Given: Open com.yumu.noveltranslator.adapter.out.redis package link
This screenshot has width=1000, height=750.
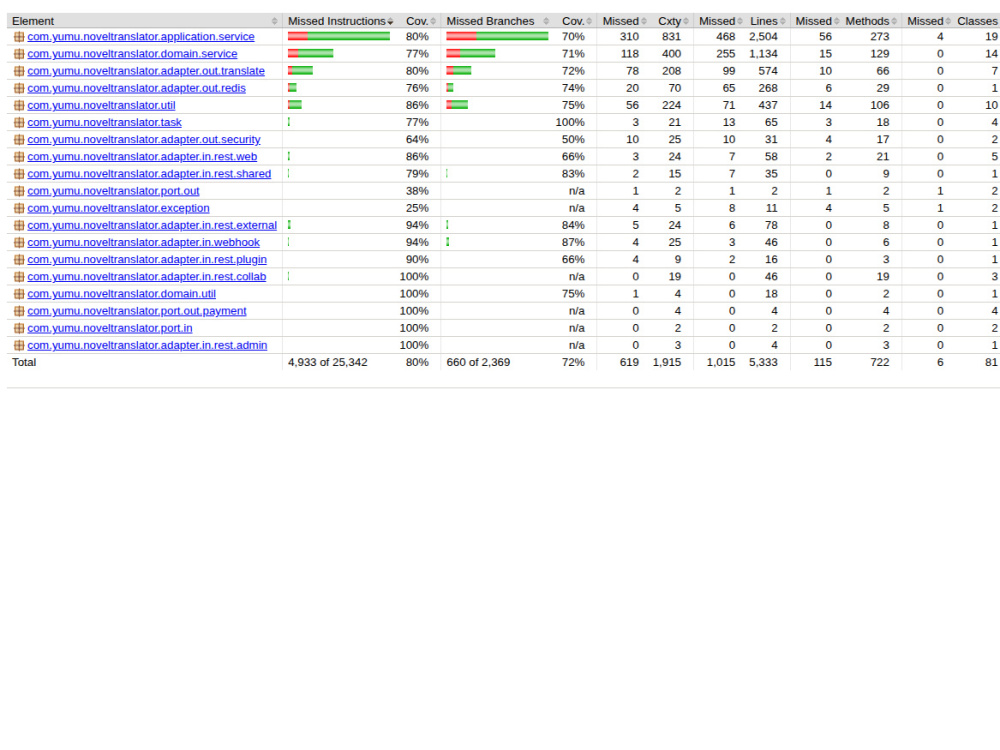Looking at the screenshot, I should 136,89.
